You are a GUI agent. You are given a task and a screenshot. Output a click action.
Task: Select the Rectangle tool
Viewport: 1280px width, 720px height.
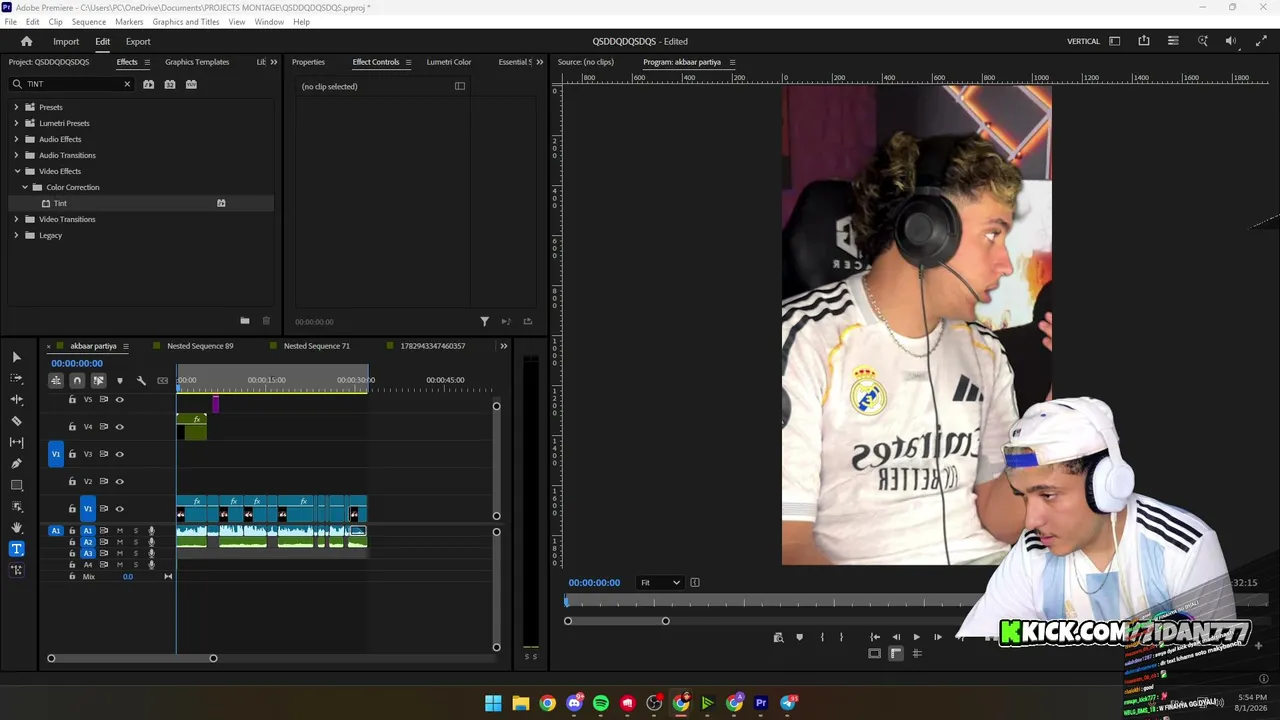tap(16, 485)
